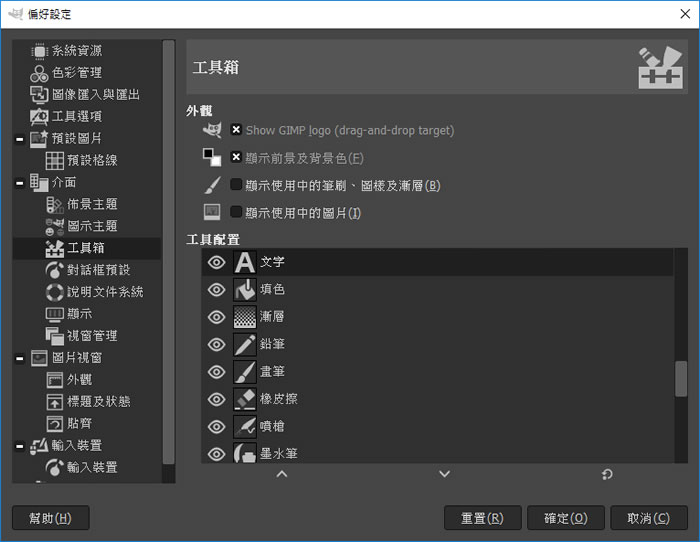Open 顯示 display icon
The height and width of the screenshot is (542, 700).
click(x=55, y=314)
